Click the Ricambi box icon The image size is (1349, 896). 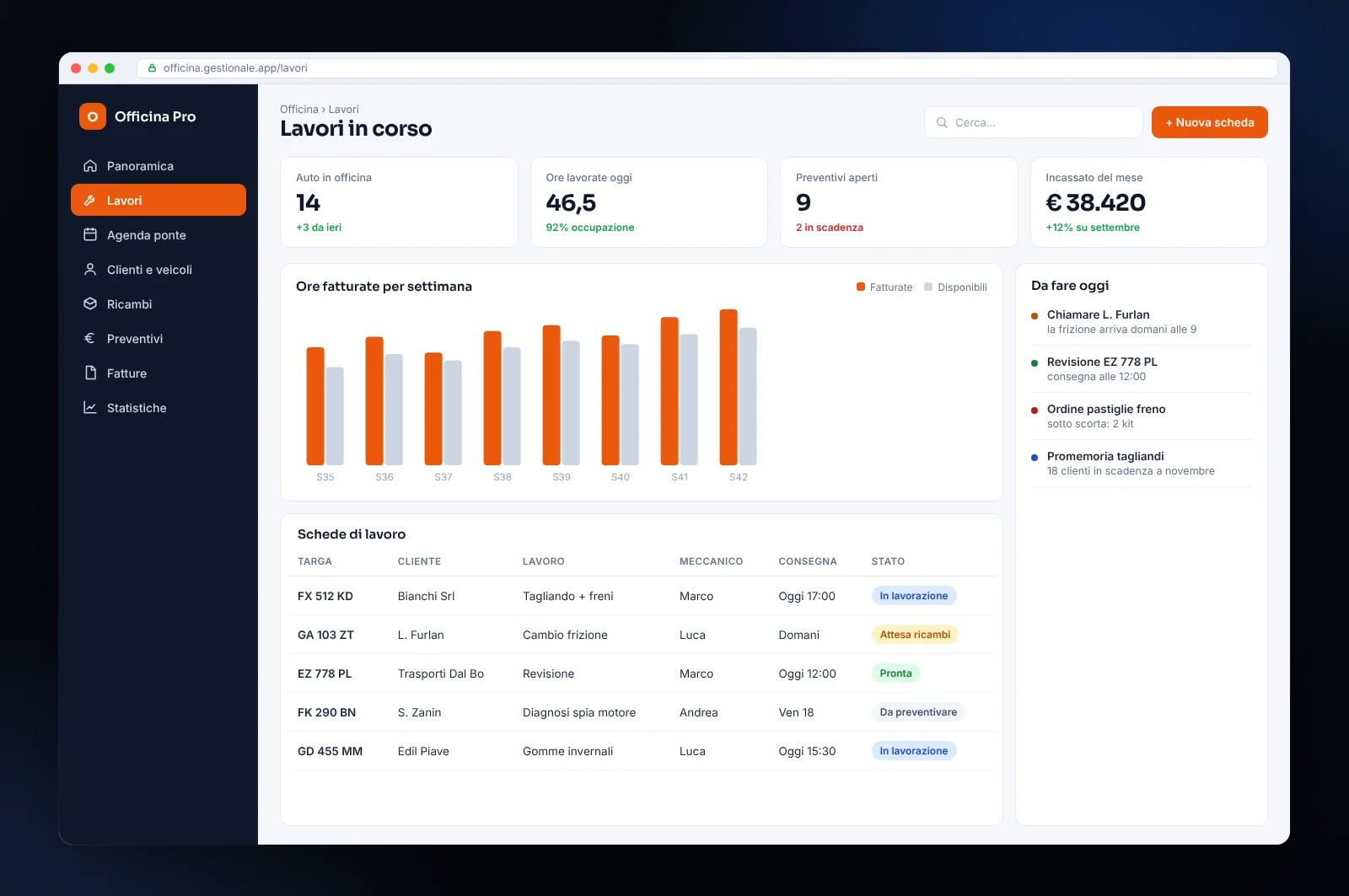tap(90, 304)
